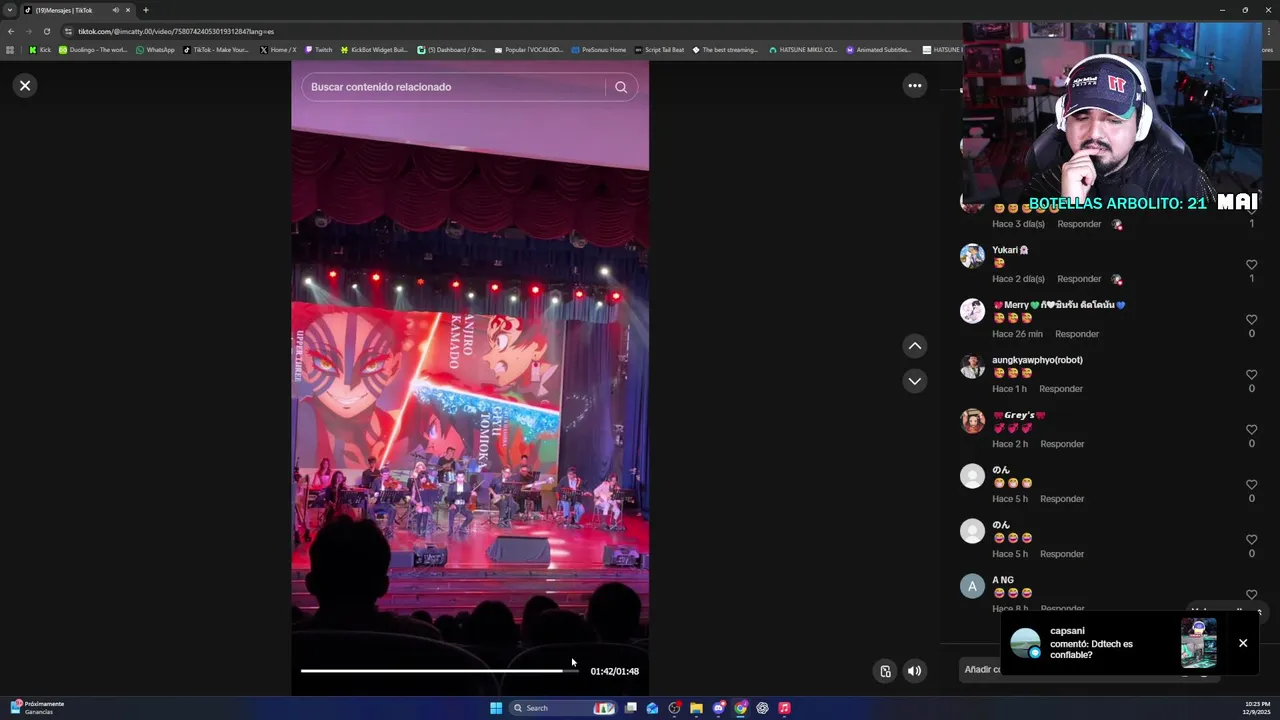The width and height of the screenshot is (1280, 720).
Task: Open the clock and date in tray
Action: point(1257,708)
